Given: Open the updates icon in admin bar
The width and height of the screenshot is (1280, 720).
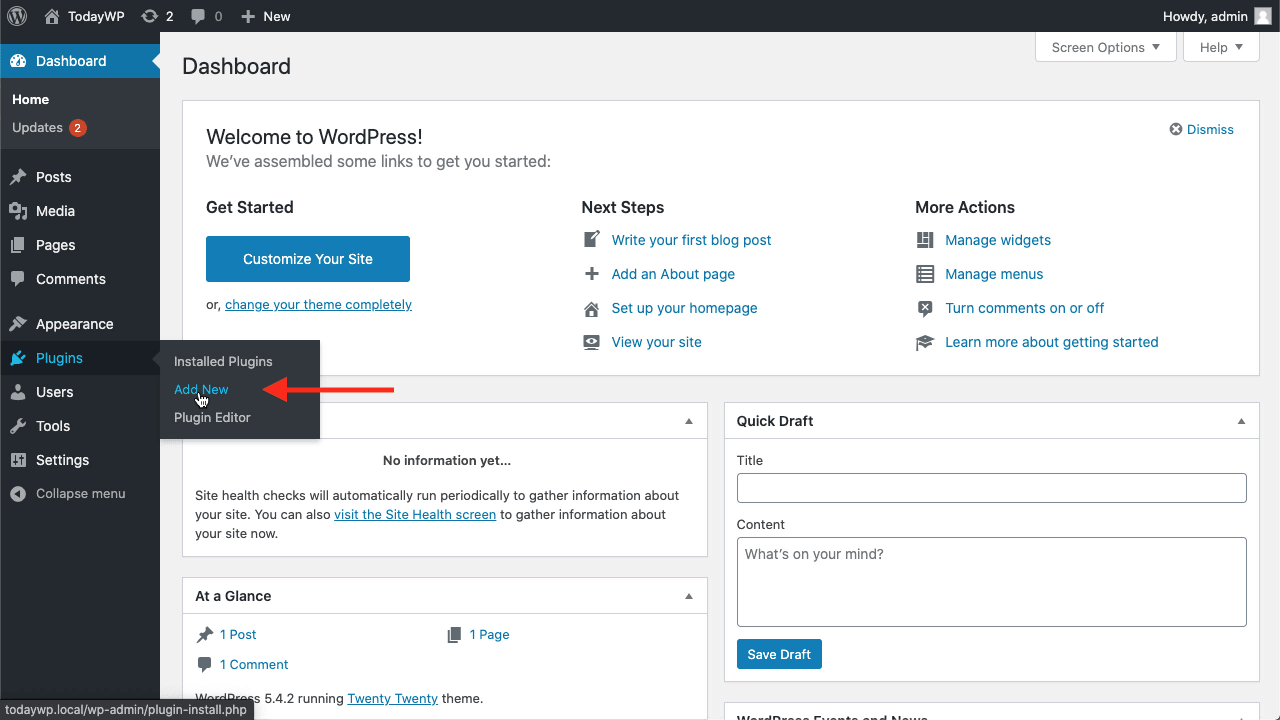Looking at the screenshot, I should pyautogui.click(x=150, y=16).
